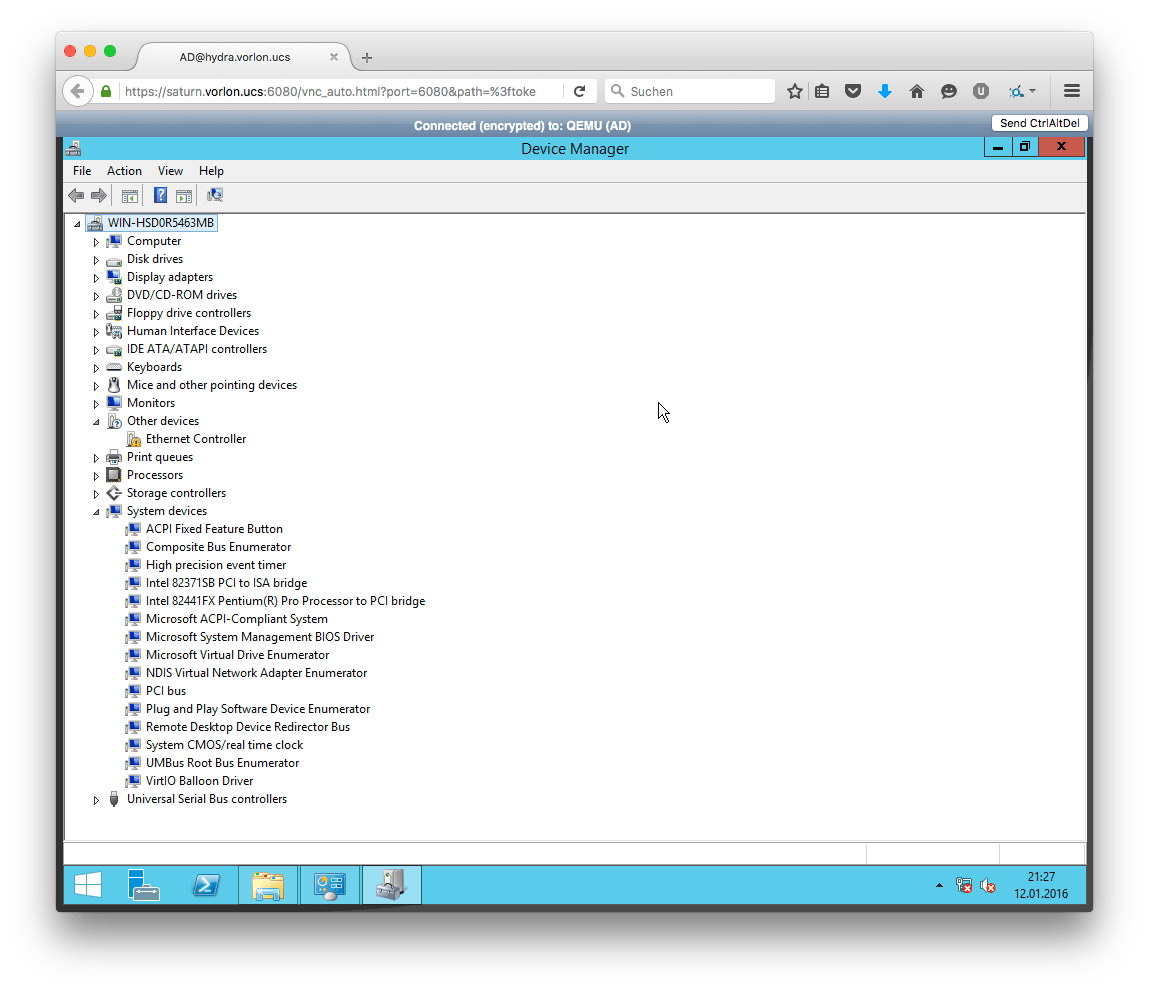Click Show/Hide Action Pane toolbar icon

[x=184, y=196]
